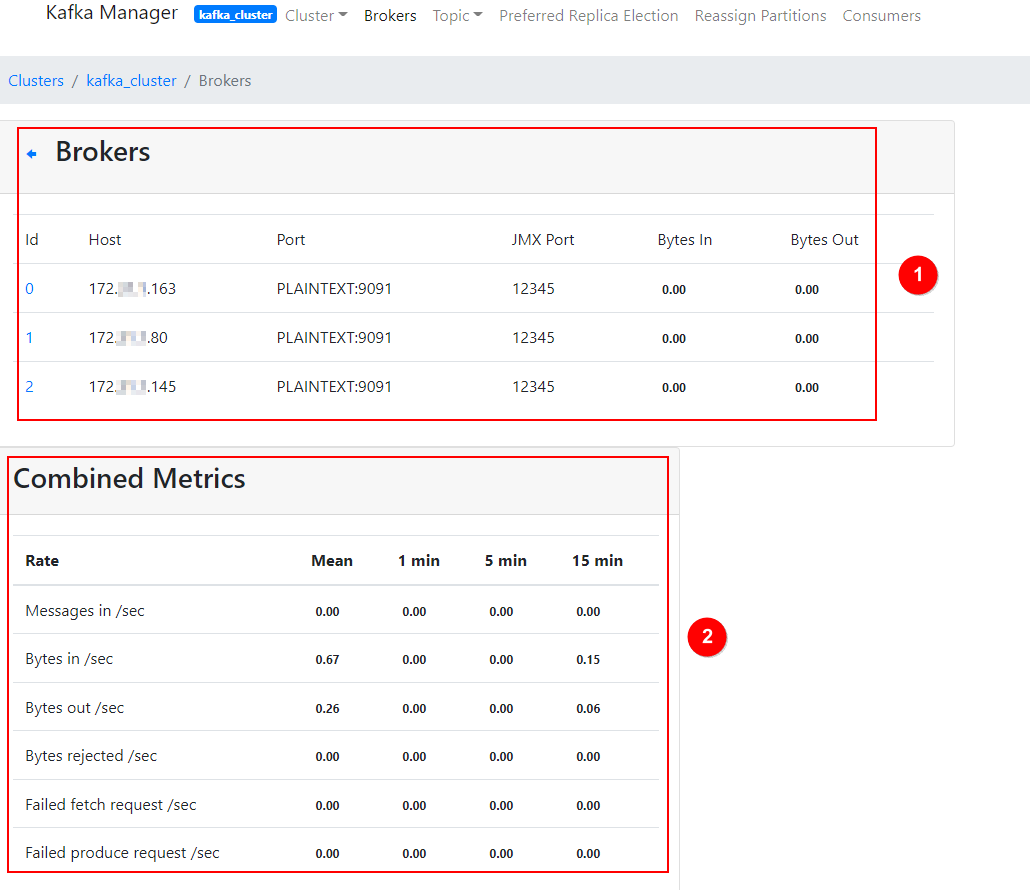The height and width of the screenshot is (890, 1030).
Task: Click the back arrow beside Brokers heading
Action: coord(32,154)
